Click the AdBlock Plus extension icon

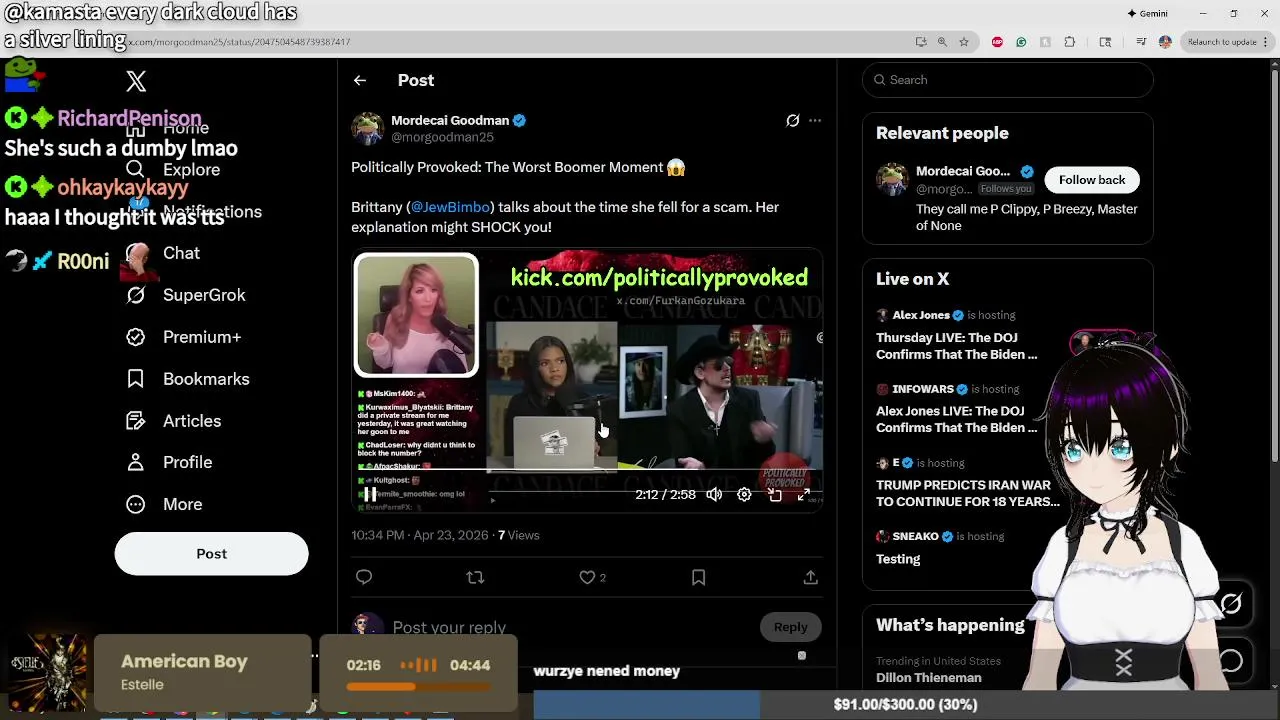[x=997, y=42]
